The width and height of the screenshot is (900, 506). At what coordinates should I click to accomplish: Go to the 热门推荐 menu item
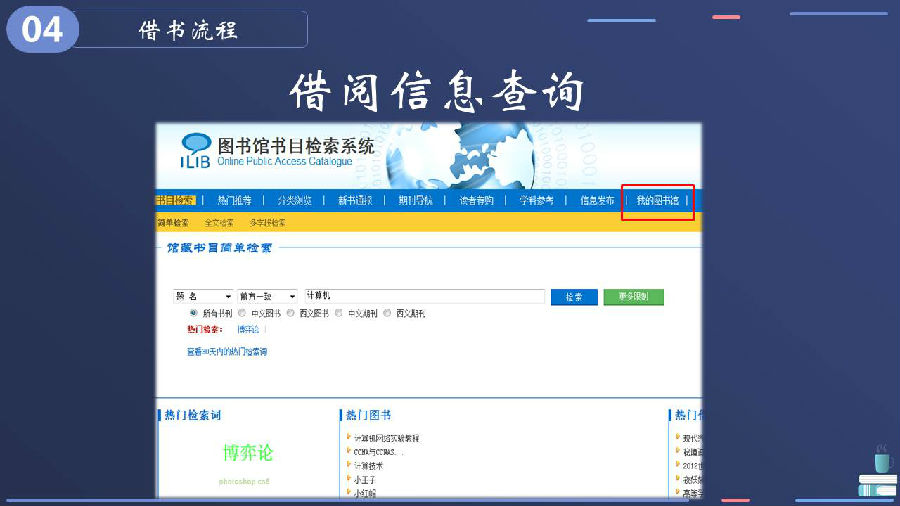coord(234,201)
